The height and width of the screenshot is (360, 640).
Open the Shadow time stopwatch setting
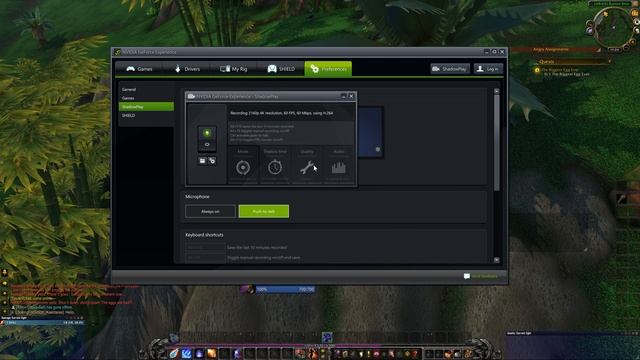pos(275,165)
